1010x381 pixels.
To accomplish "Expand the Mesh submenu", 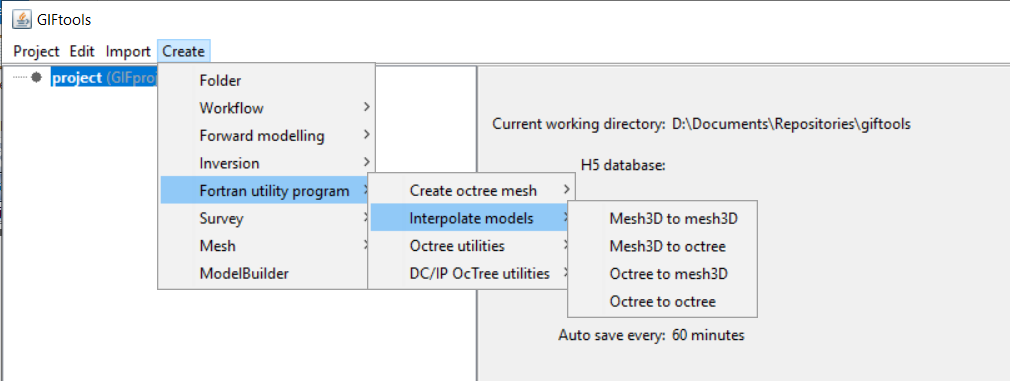I will 264,246.
